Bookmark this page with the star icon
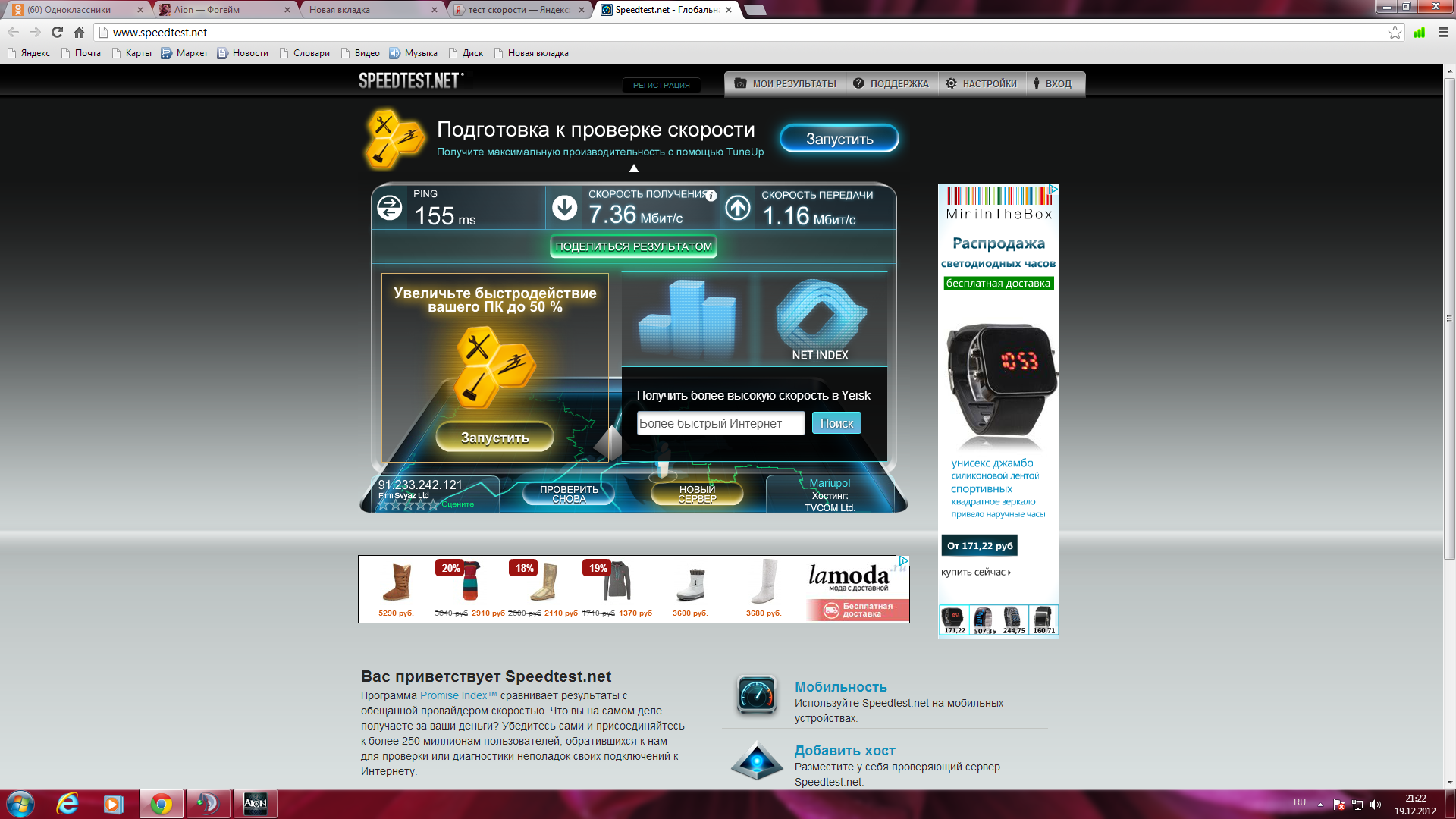 click(x=1395, y=32)
